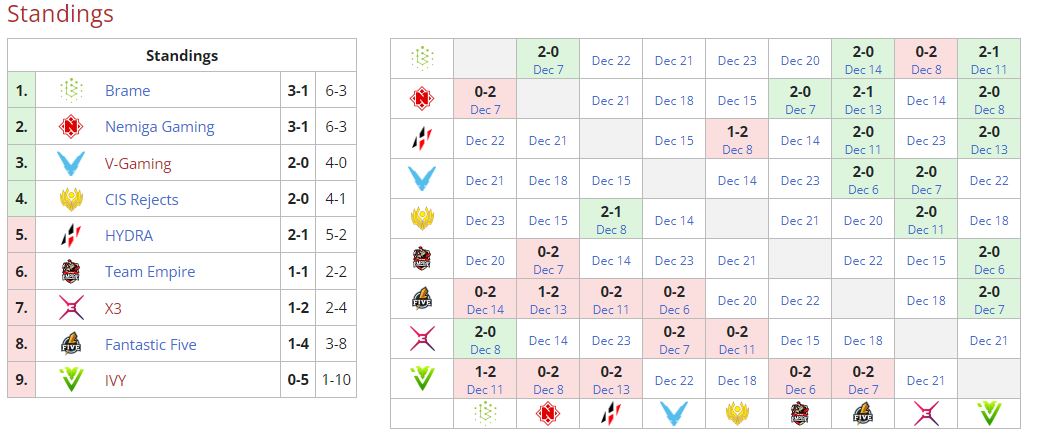The image size is (1040, 437).
Task: Open the Brame team link
Action: tap(127, 91)
